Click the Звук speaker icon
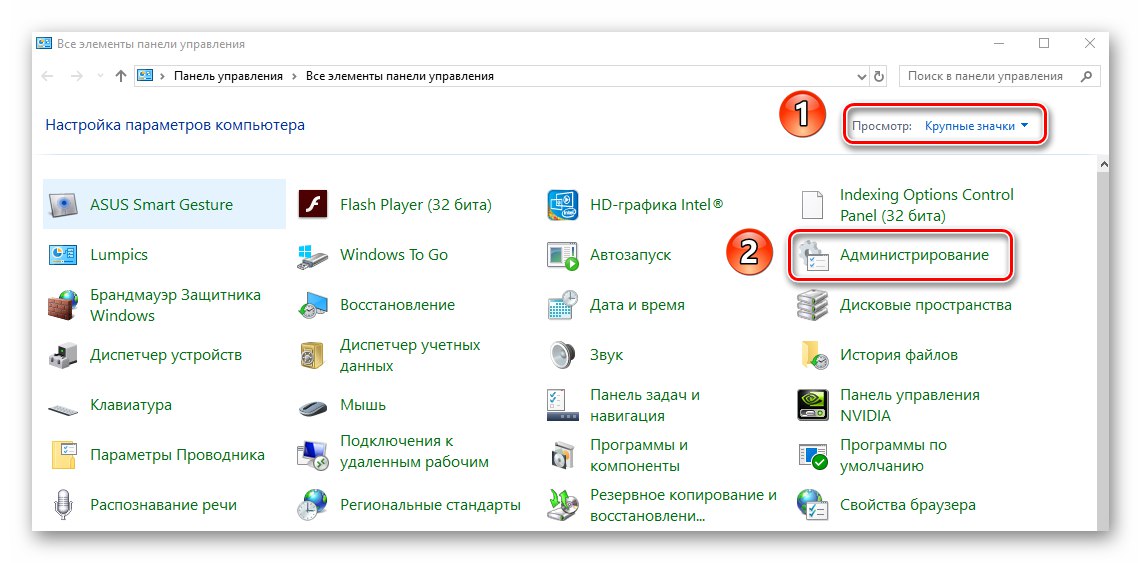This screenshot has height=563, width=1141. click(x=562, y=356)
